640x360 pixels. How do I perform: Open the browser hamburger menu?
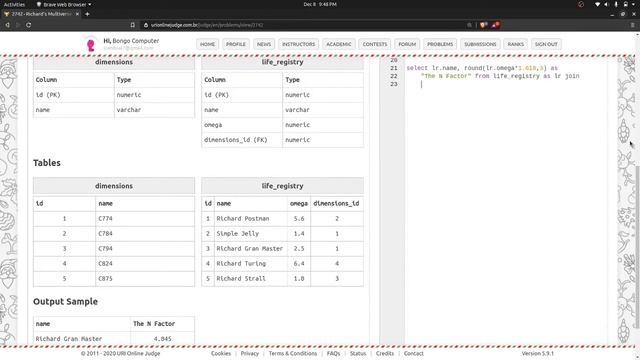click(633, 25)
